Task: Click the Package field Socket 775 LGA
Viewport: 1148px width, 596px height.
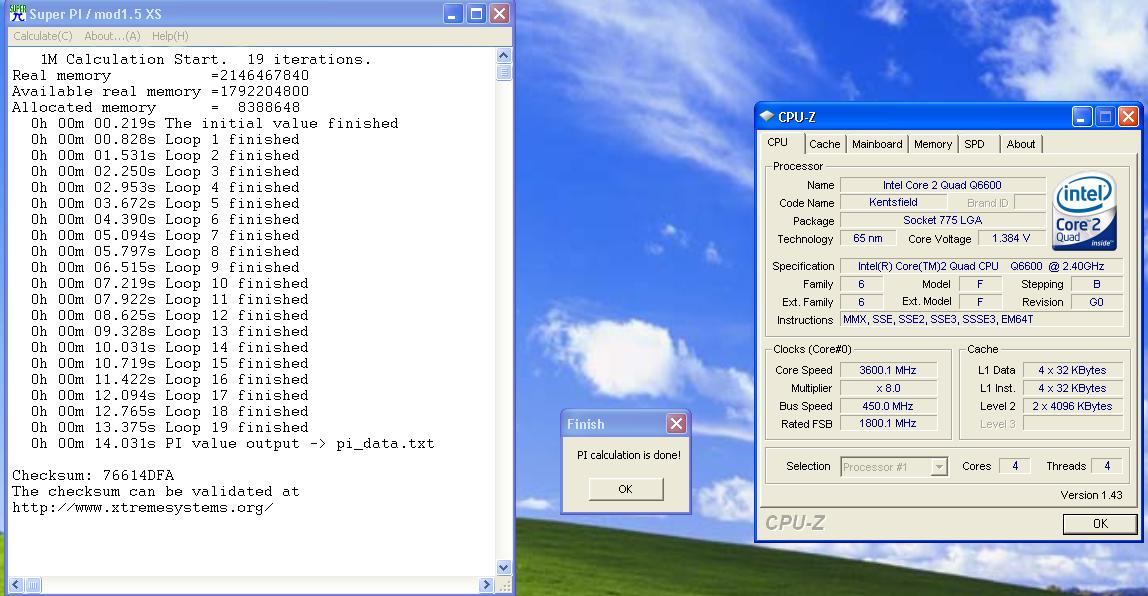Action: coord(942,220)
